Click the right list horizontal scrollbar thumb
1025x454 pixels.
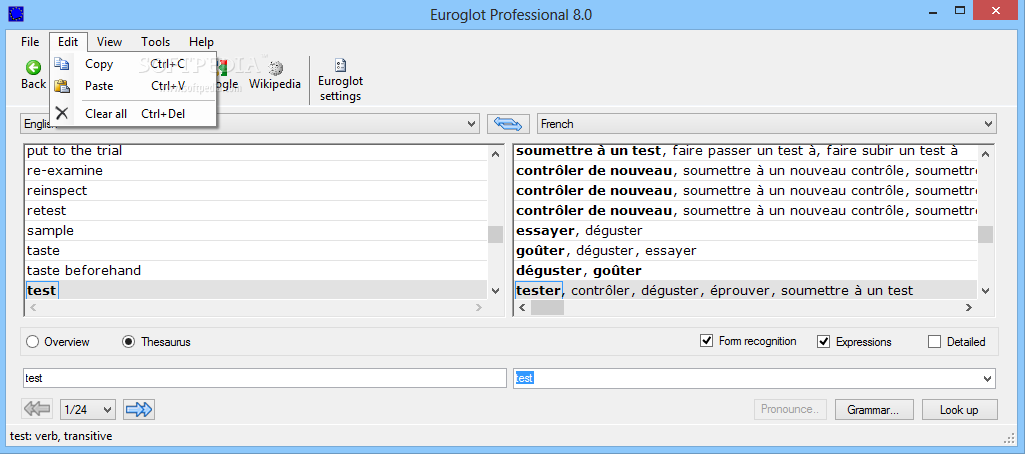click(x=547, y=308)
